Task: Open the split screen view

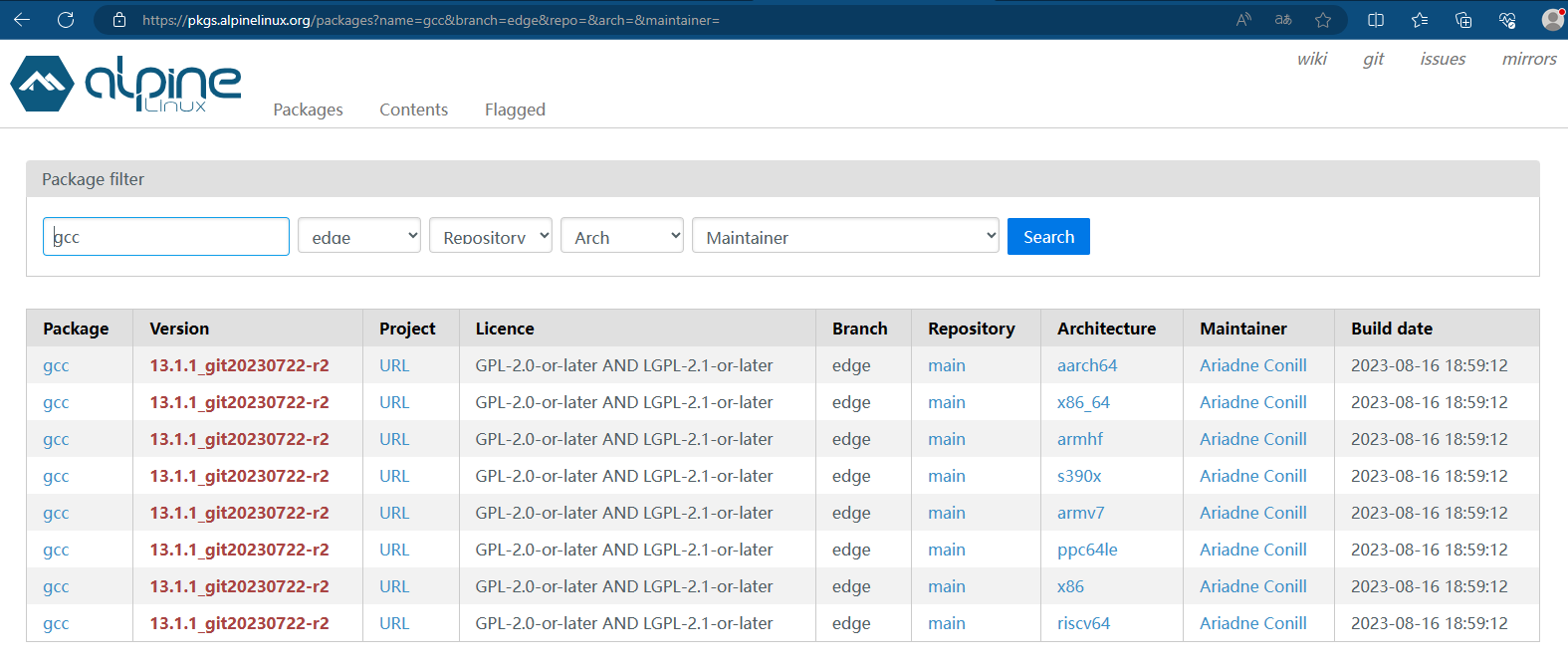Action: 1376,20
